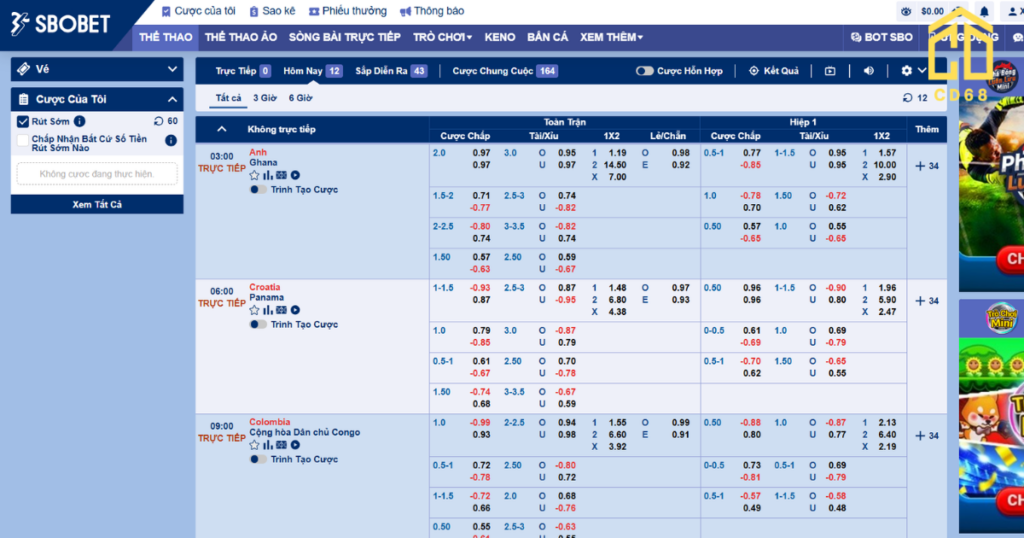
Task: Toggle Cược Hỗn Hợp switch
Action: pos(645,71)
